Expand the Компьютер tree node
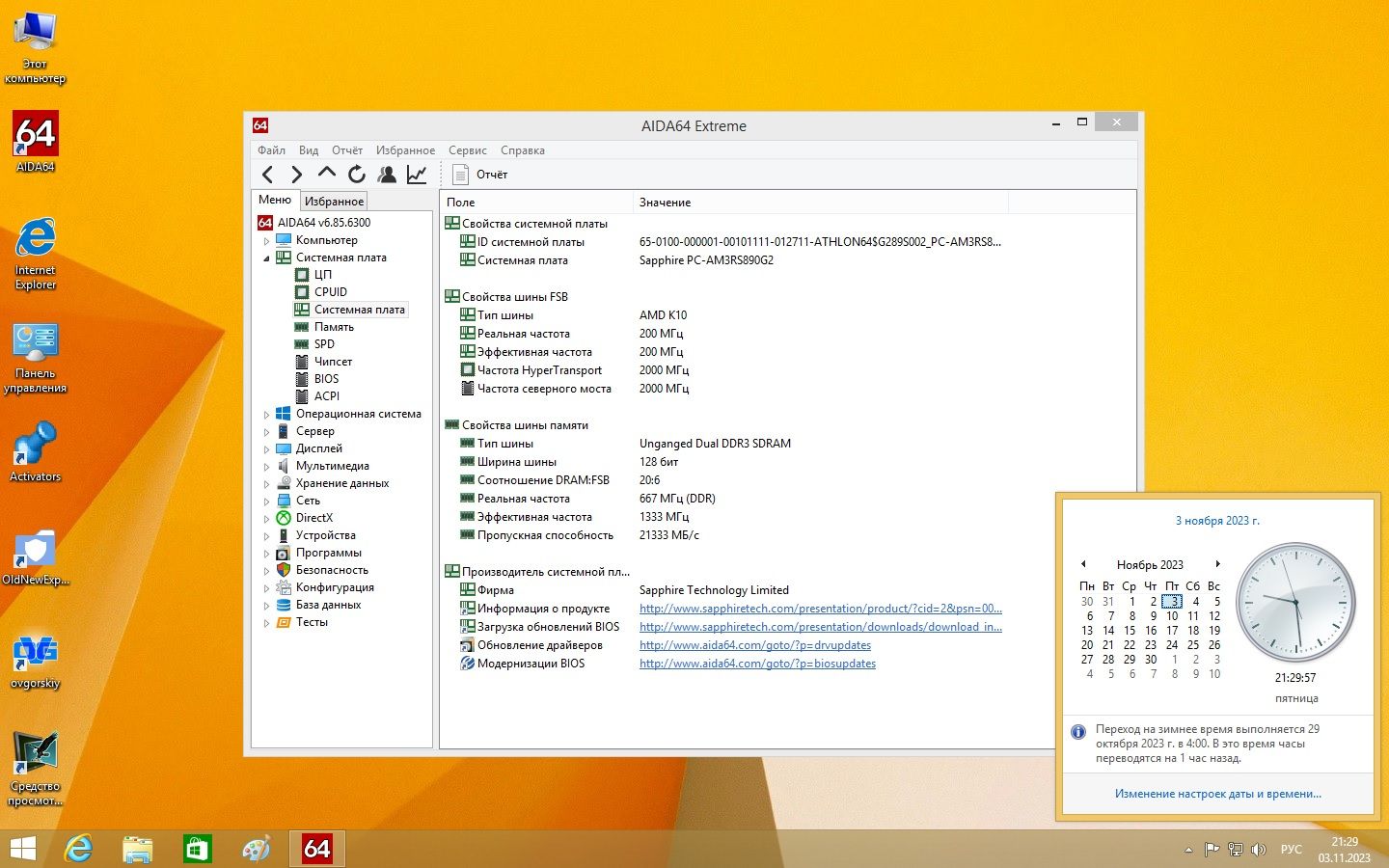This screenshot has width=1389, height=868. [267, 241]
